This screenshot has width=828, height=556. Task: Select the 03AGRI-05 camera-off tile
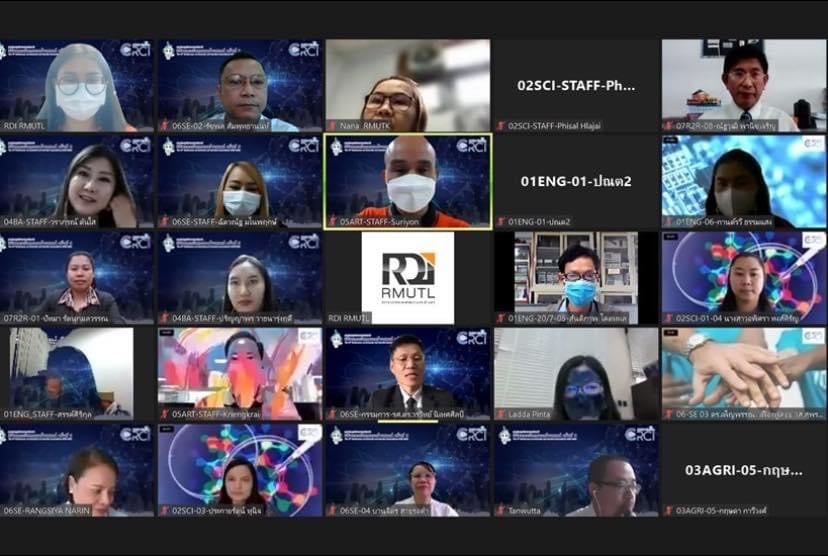click(744, 469)
